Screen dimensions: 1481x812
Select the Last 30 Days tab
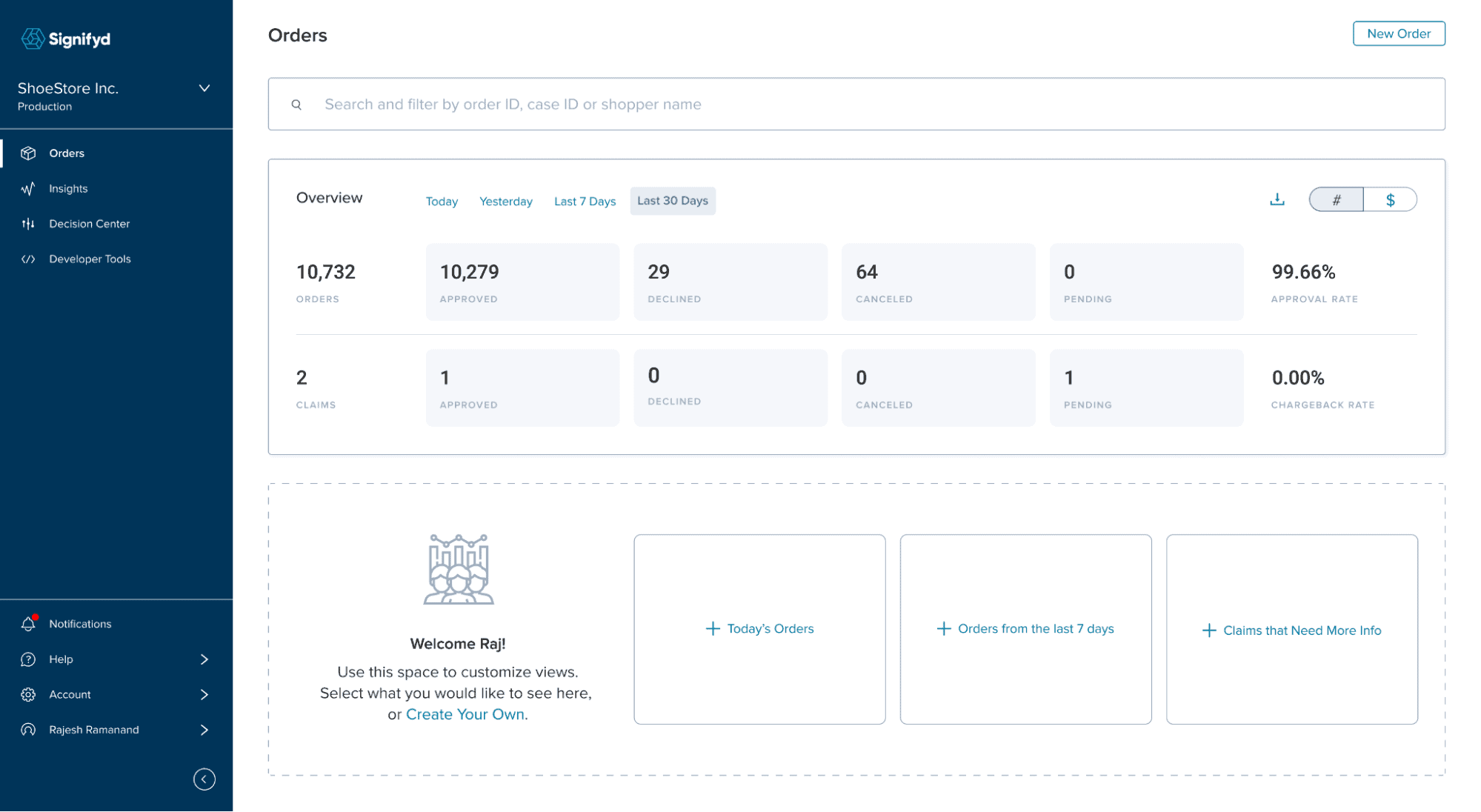(673, 200)
